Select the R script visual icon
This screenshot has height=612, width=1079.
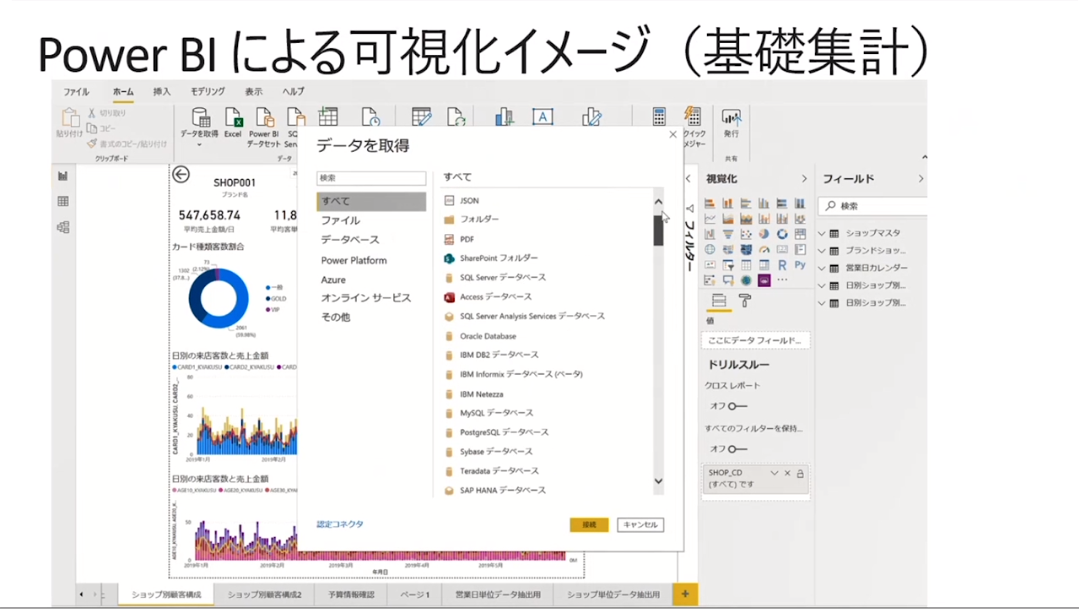pyautogui.click(x=782, y=265)
